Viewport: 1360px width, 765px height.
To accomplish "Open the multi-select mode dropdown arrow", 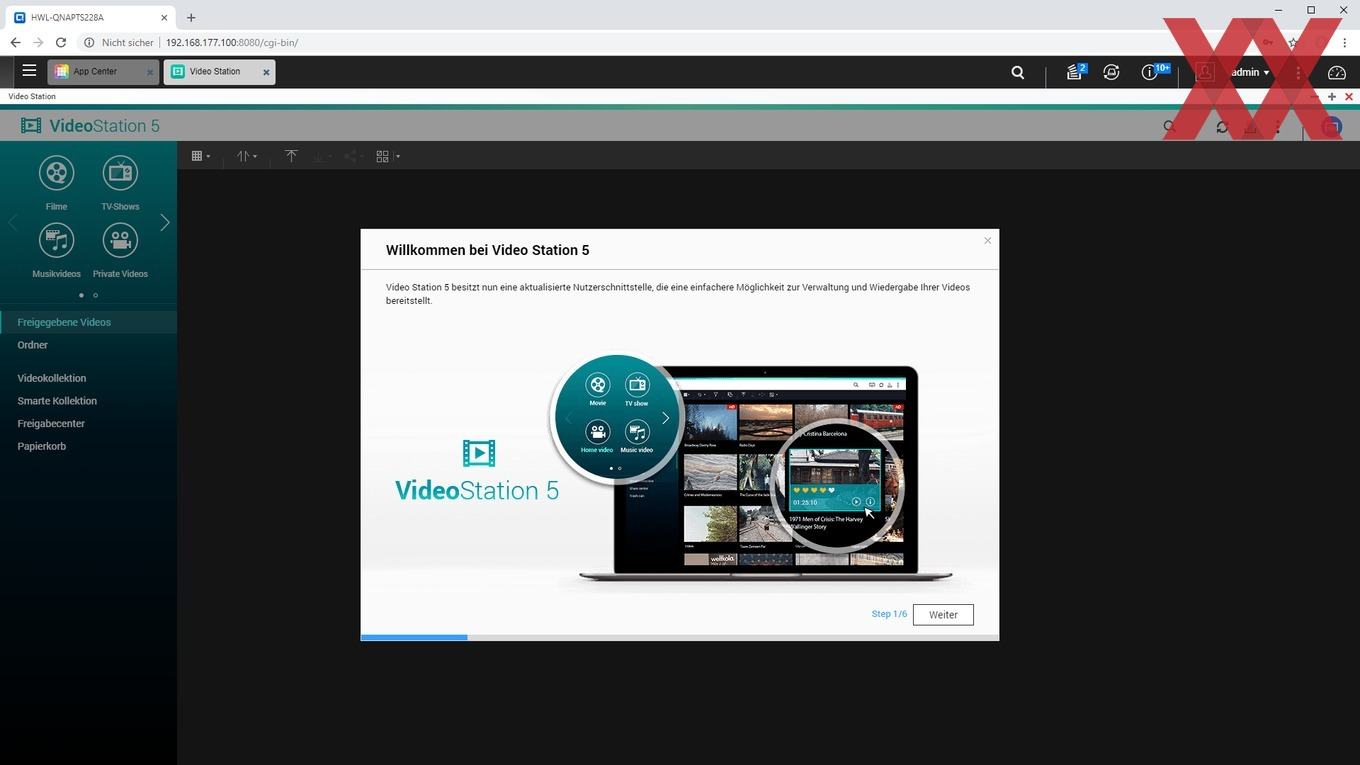I will coord(398,157).
